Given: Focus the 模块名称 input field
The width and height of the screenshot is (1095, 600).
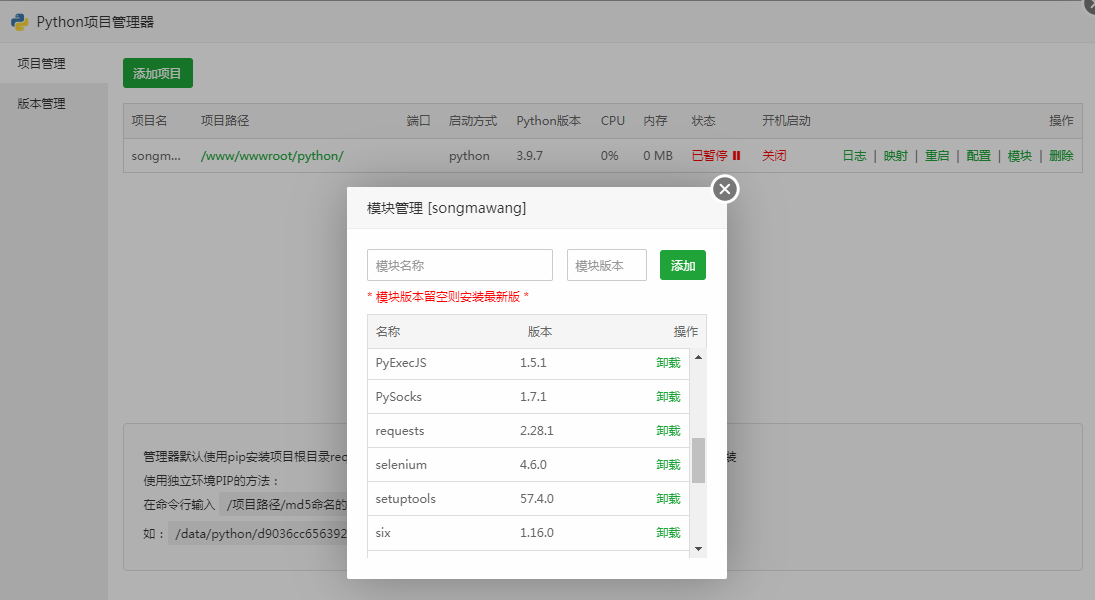Looking at the screenshot, I should 460,265.
